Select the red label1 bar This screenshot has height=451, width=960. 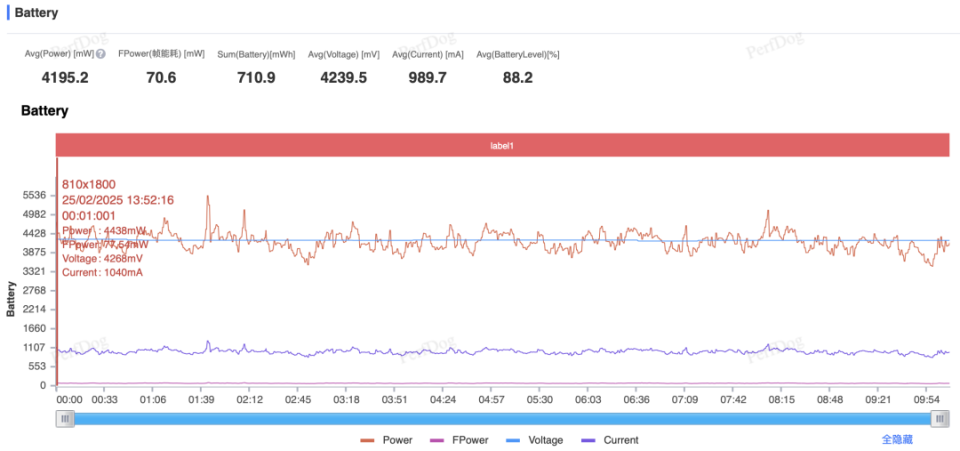click(502, 146)
